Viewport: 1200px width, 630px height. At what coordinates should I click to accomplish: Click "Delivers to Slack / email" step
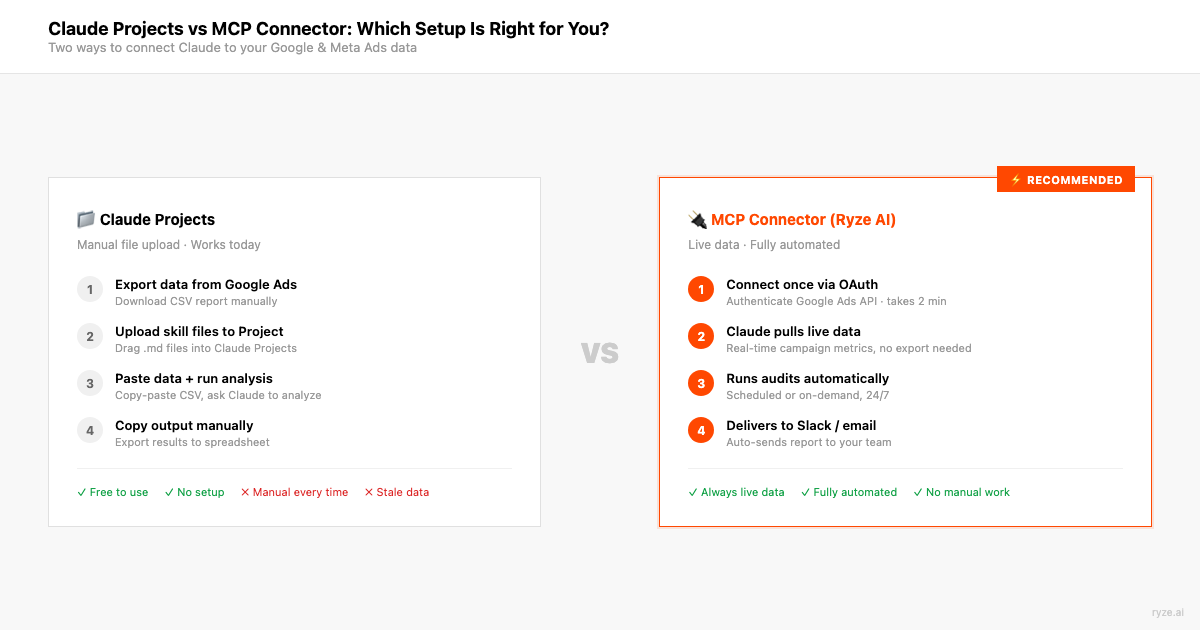point(801,426)
